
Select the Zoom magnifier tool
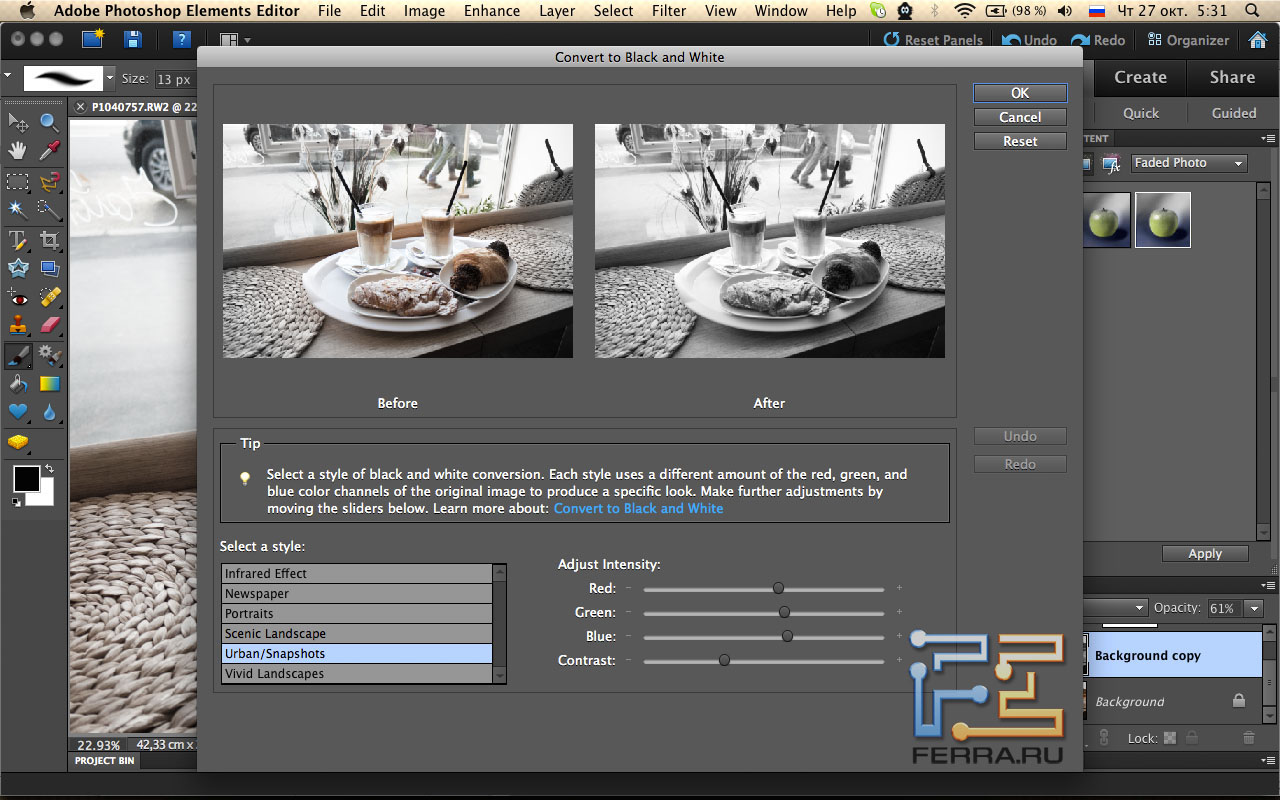(49, 122)
